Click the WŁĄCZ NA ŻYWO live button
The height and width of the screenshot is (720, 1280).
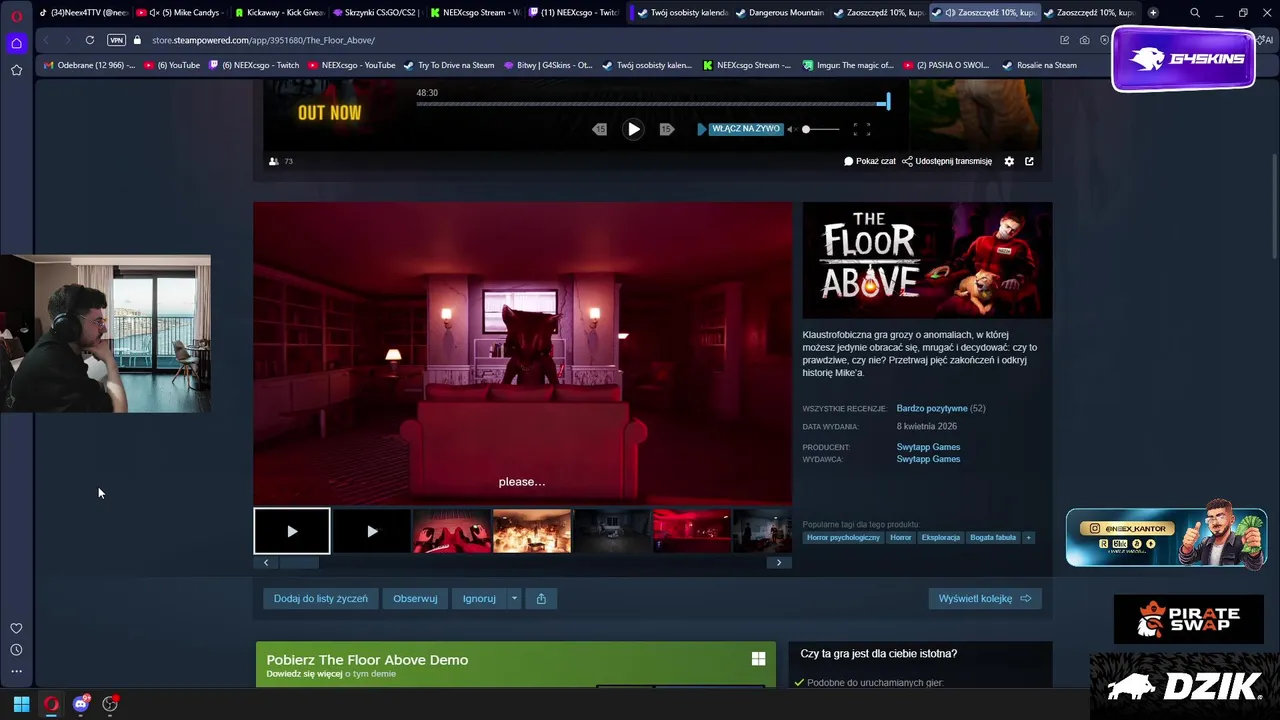pos(739,129)
